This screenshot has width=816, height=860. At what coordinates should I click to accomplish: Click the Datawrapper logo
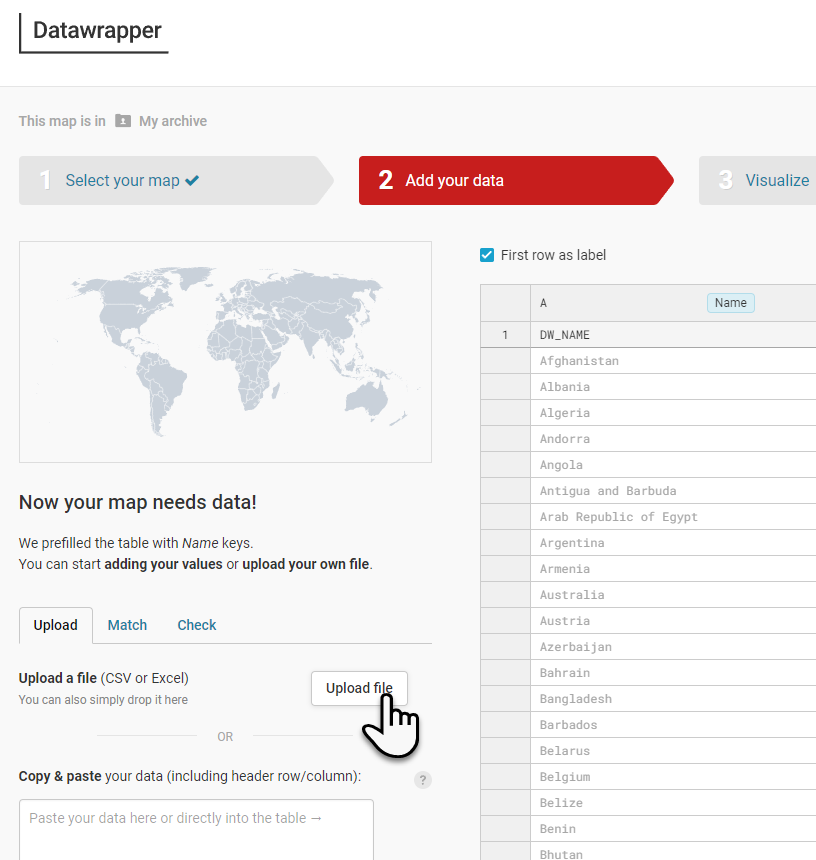point(94,33)
